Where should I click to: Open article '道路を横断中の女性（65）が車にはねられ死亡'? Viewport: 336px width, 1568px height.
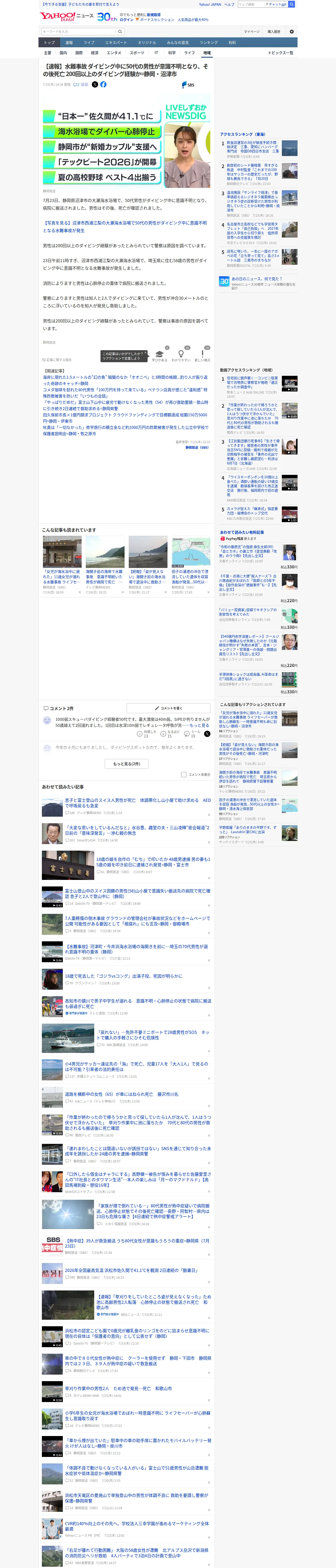pos(121,1094)
